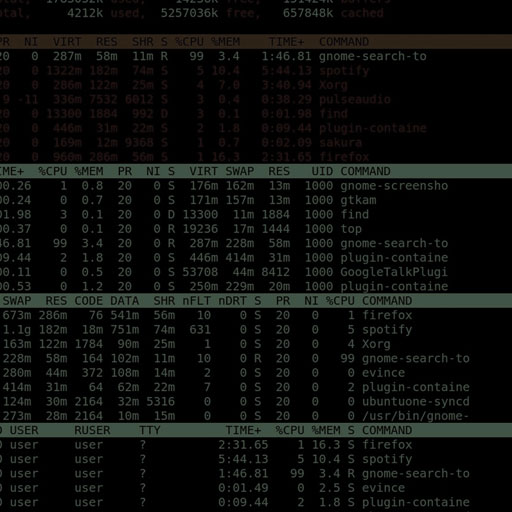The image size is (512, 512).
Task: Click the 1444 RES value for top
Action: pos(276,229)
